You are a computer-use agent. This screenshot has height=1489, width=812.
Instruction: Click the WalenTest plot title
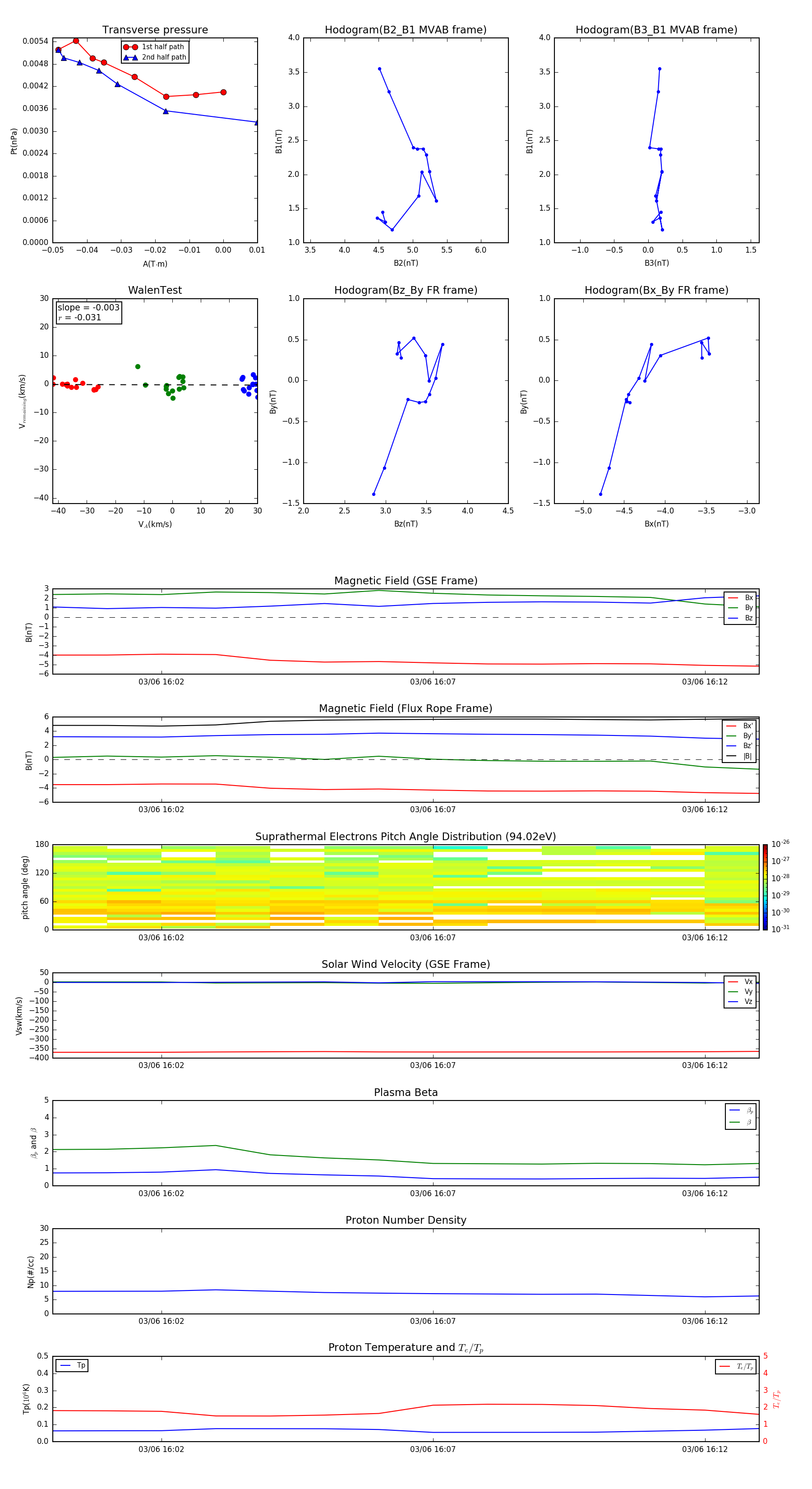coord(155,290)
